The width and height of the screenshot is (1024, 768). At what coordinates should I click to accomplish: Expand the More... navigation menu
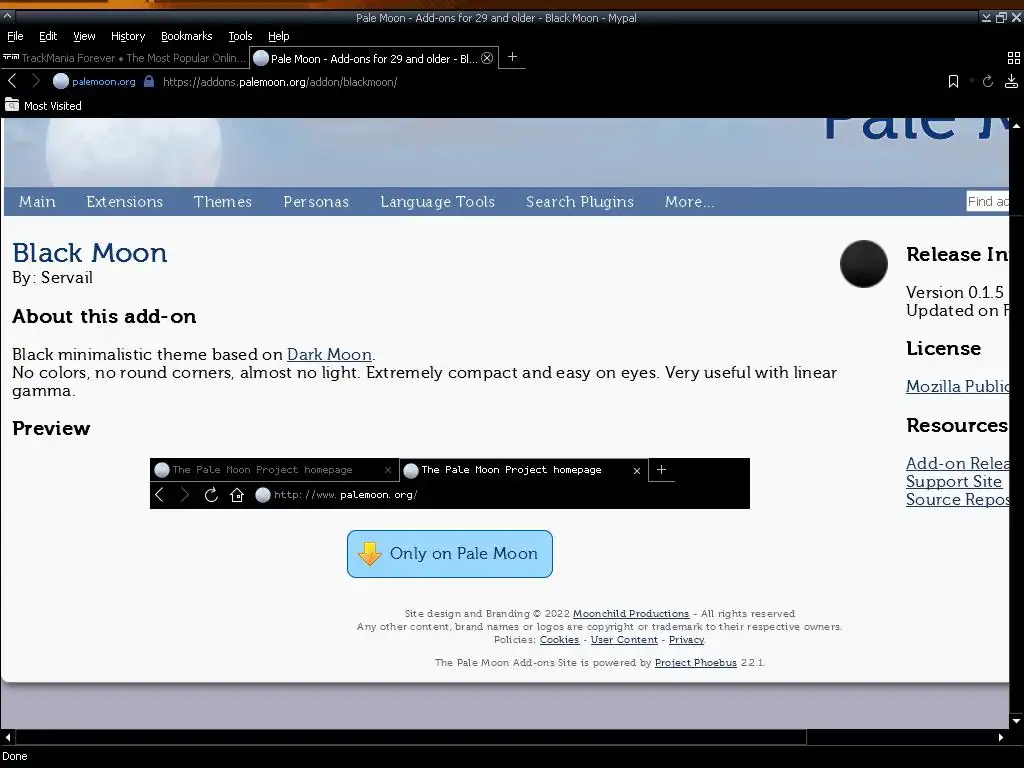point(690,202)
